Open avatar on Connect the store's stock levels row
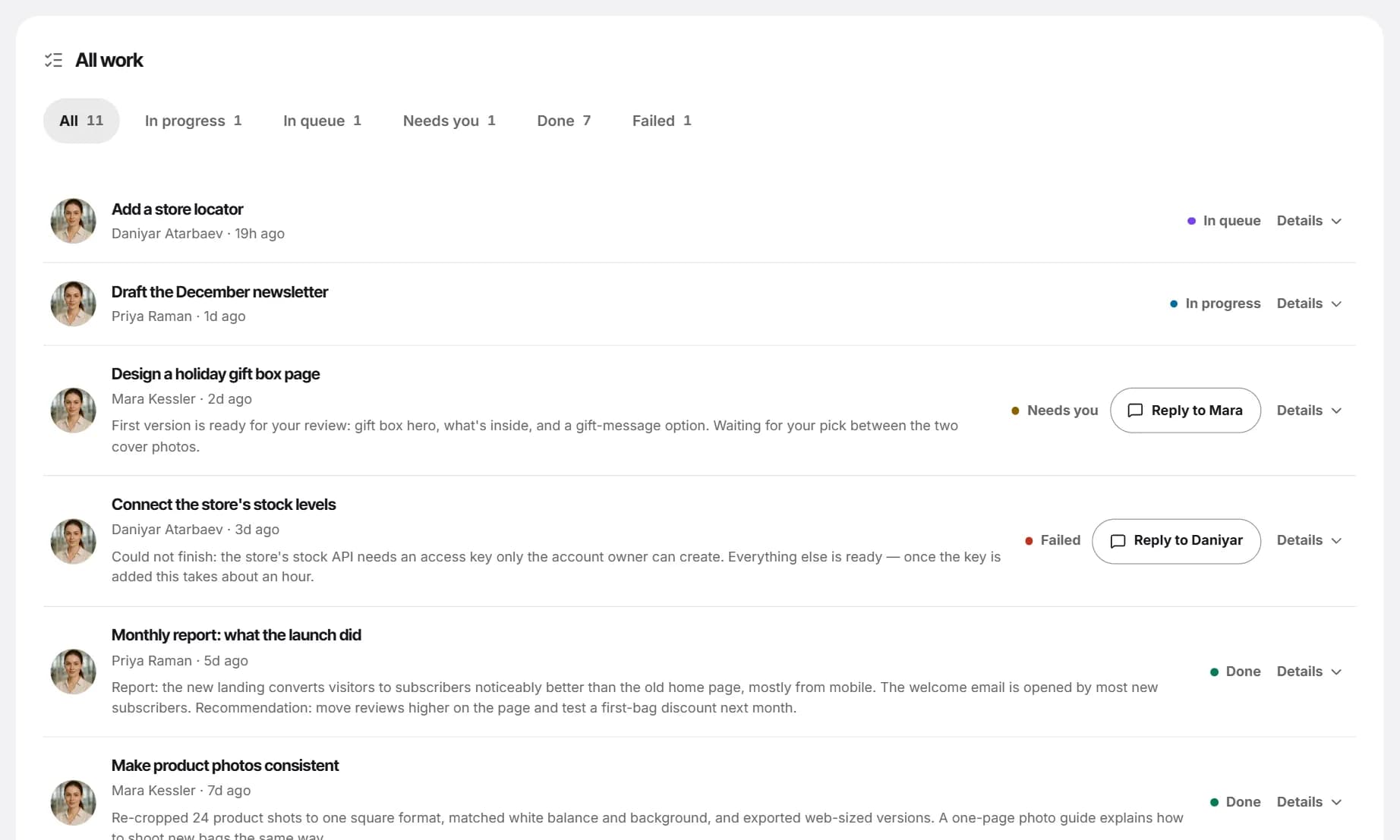 point(73,541)
